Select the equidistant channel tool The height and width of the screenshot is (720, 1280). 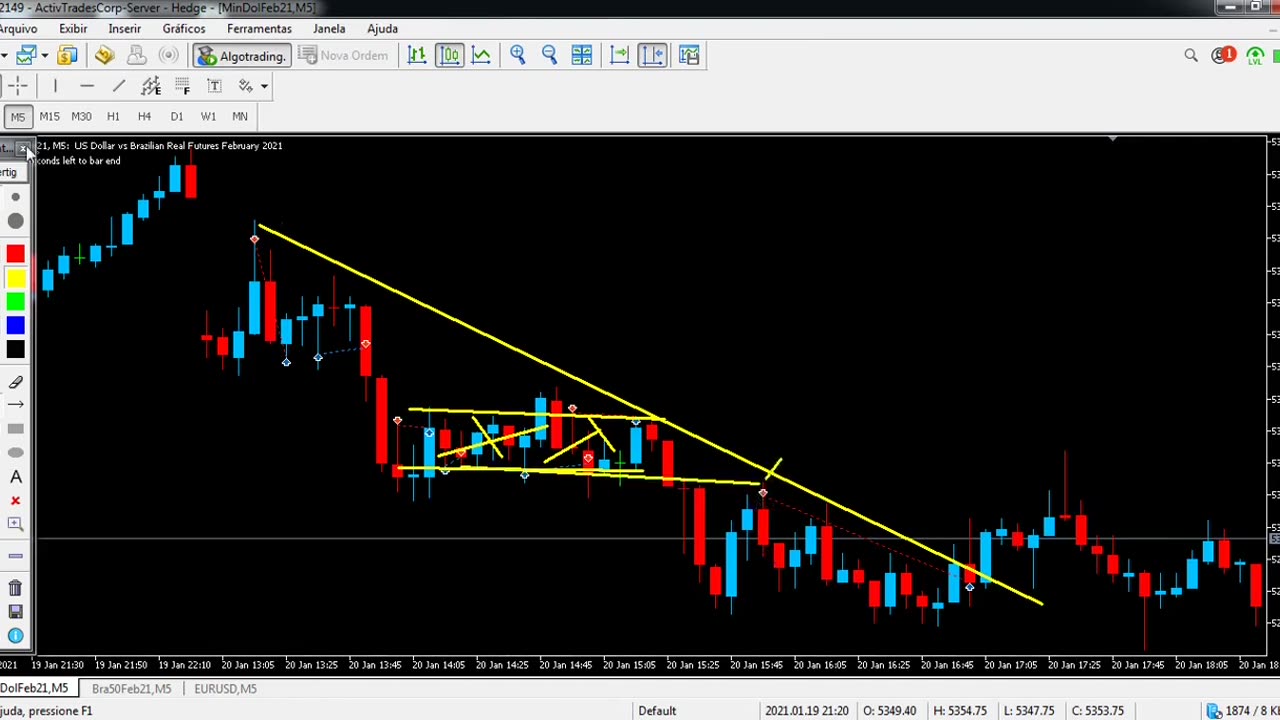[151, 86]
